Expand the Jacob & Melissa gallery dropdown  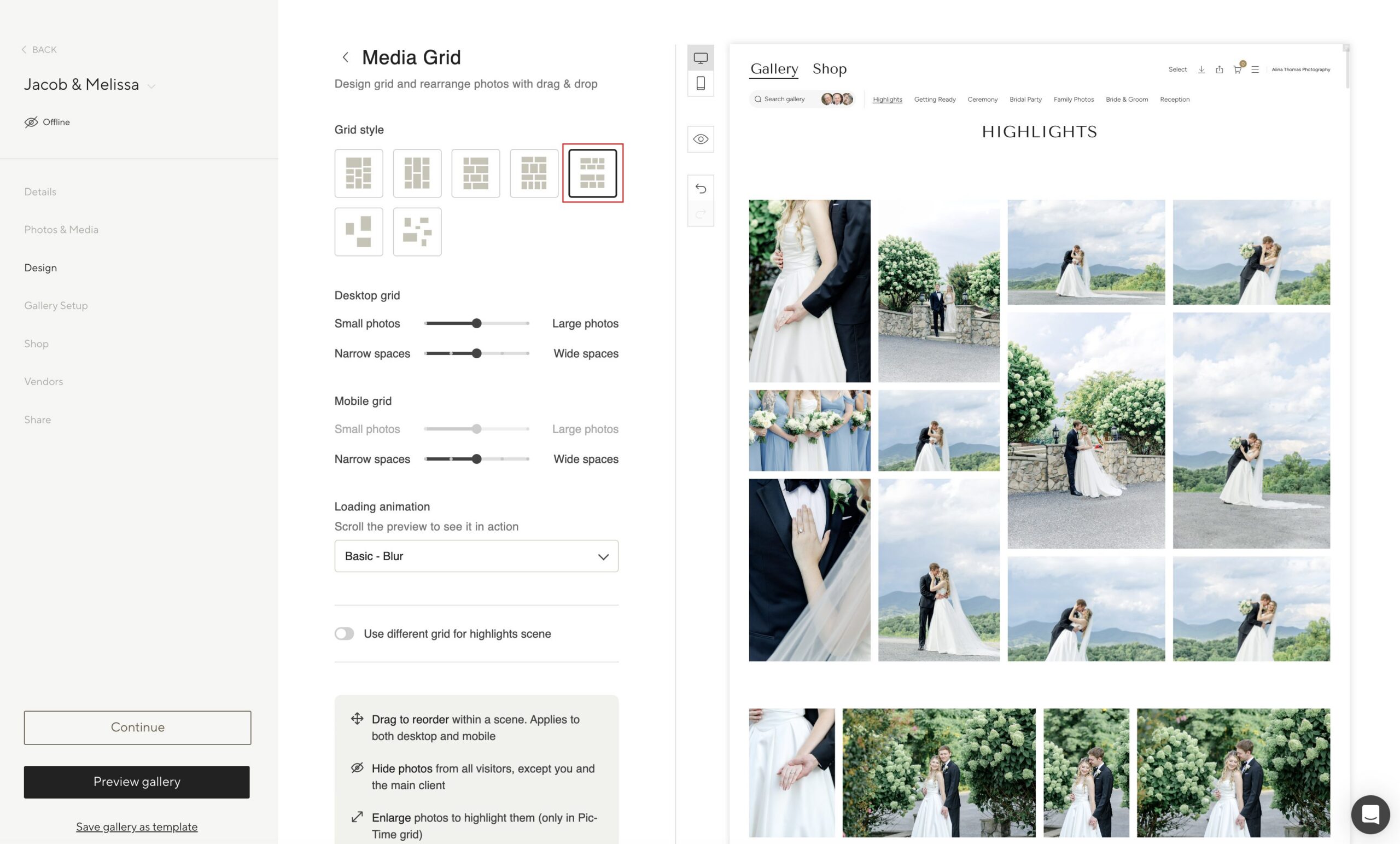pos(151,86)
